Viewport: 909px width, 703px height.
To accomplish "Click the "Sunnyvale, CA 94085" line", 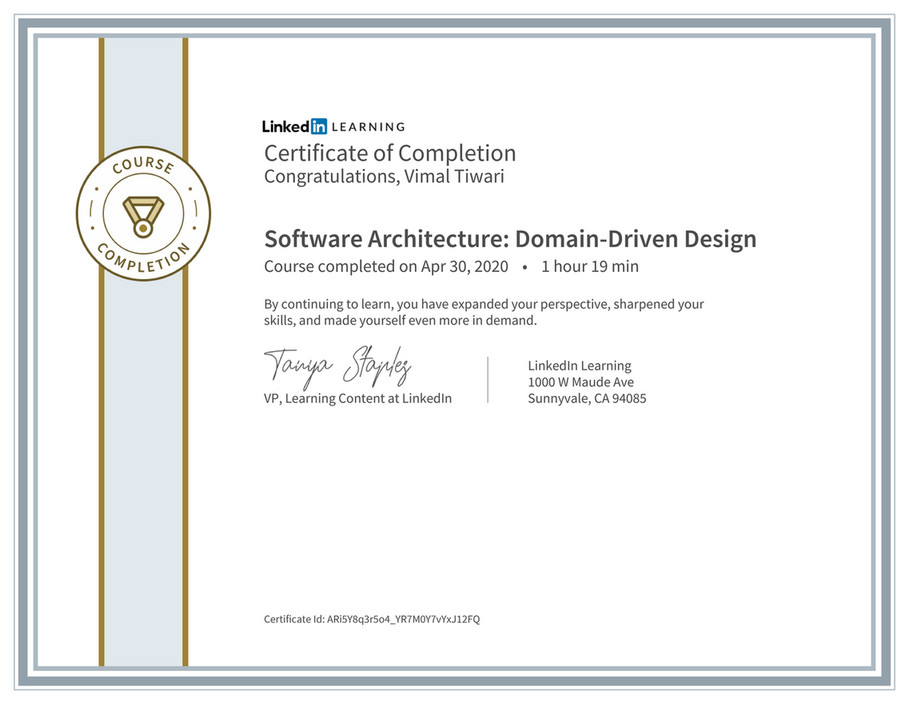I will (587, 398).
